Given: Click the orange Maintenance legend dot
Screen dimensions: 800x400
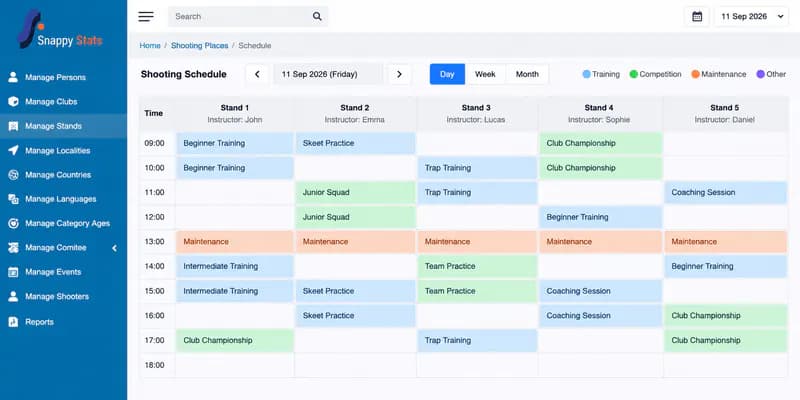Looking at the screenshot, I should click(x=695, y=74).
